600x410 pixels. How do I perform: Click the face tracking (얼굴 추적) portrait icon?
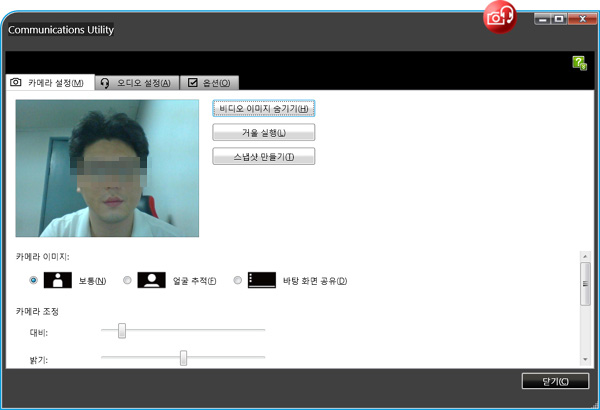point(152,280)
